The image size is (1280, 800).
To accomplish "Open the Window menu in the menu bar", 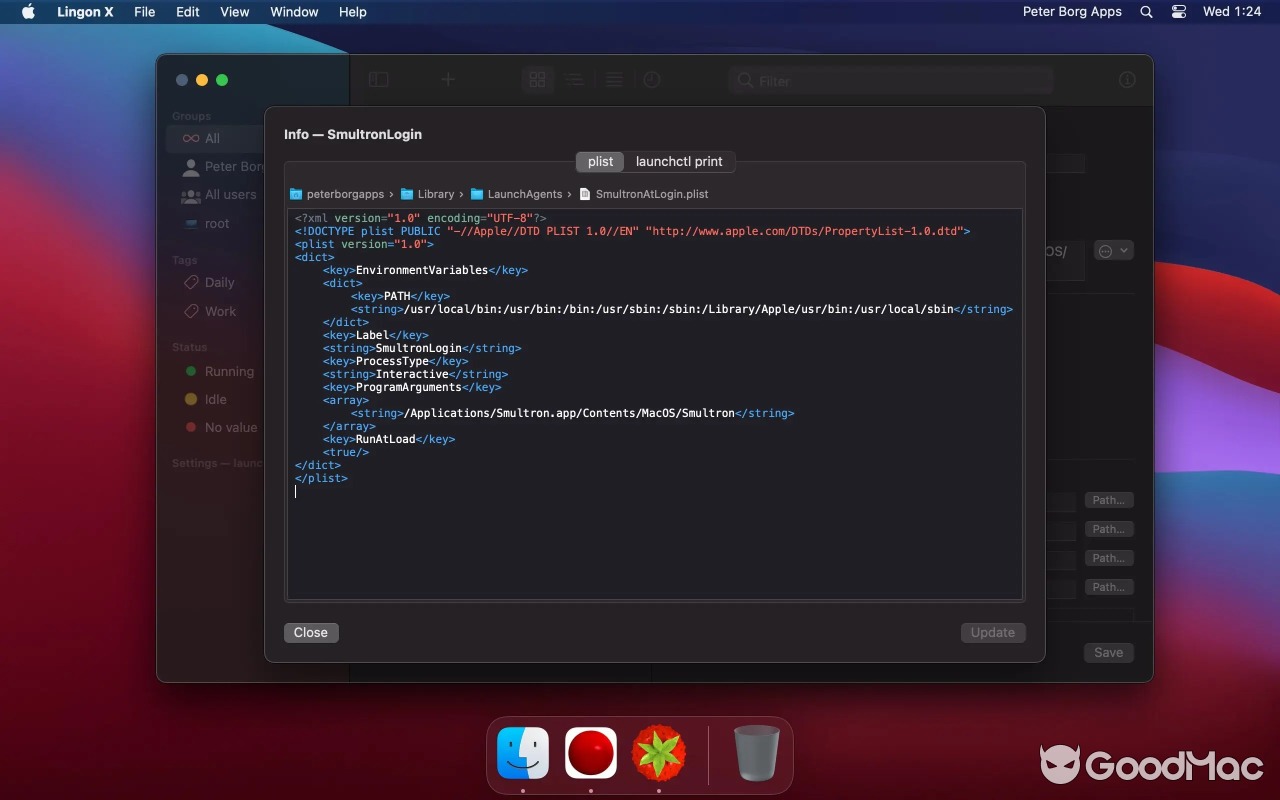I will (x=293, y=12).
